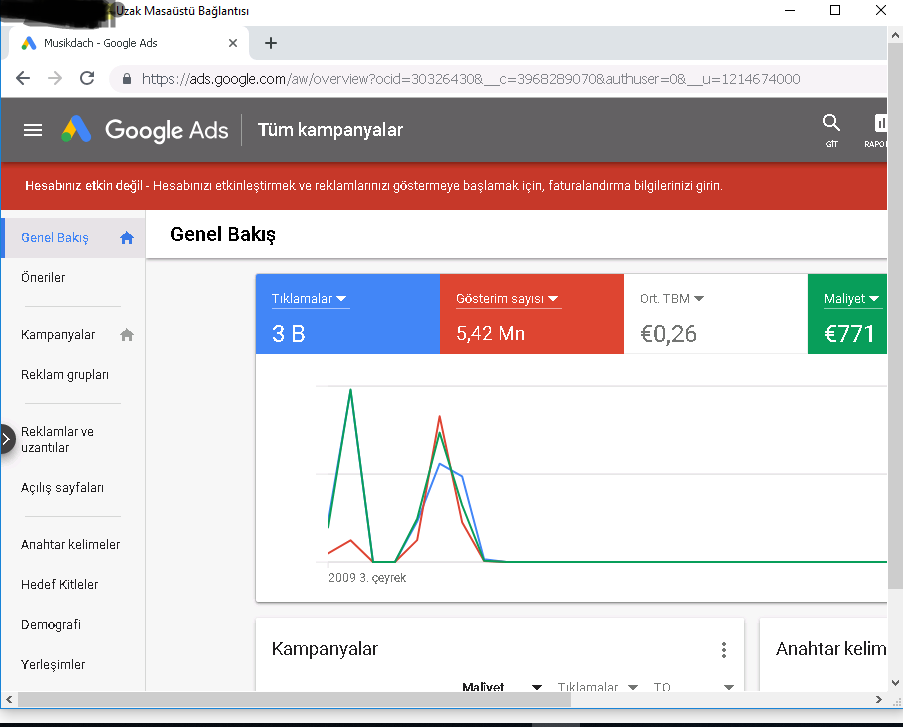
Task: Click the home icon beside Kampanyalar
Action: pos(127,335)
